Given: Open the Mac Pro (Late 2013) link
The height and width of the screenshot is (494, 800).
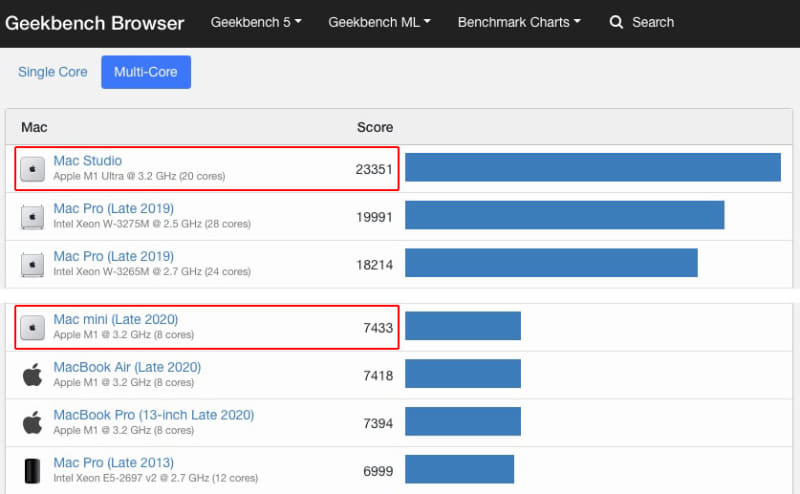Looking at the screenshot, I should (114, 463).
